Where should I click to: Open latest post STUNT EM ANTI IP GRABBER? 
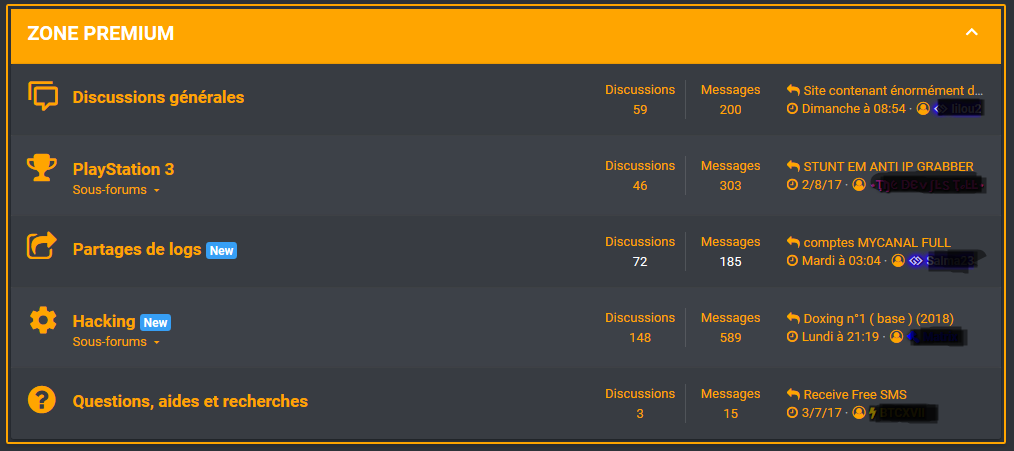(x=888, y=166)
